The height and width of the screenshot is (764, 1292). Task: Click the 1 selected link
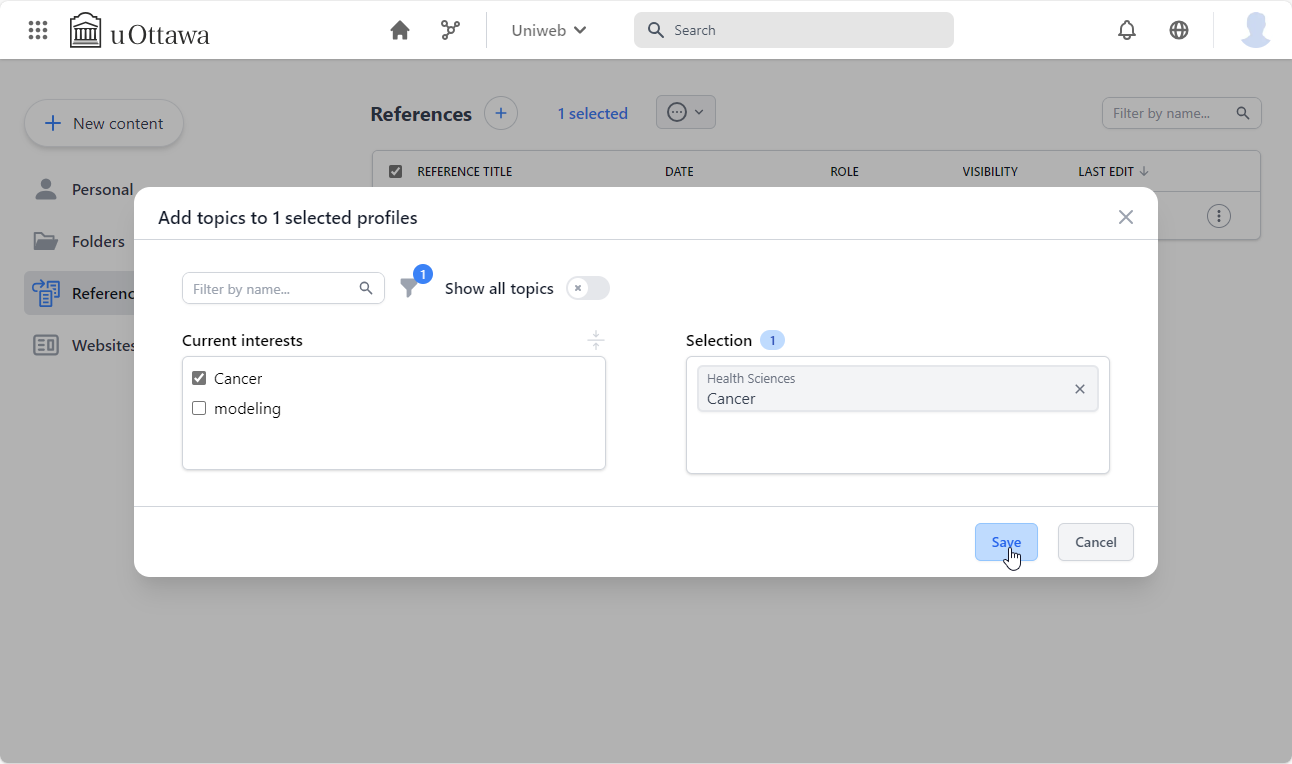(593, 113)
